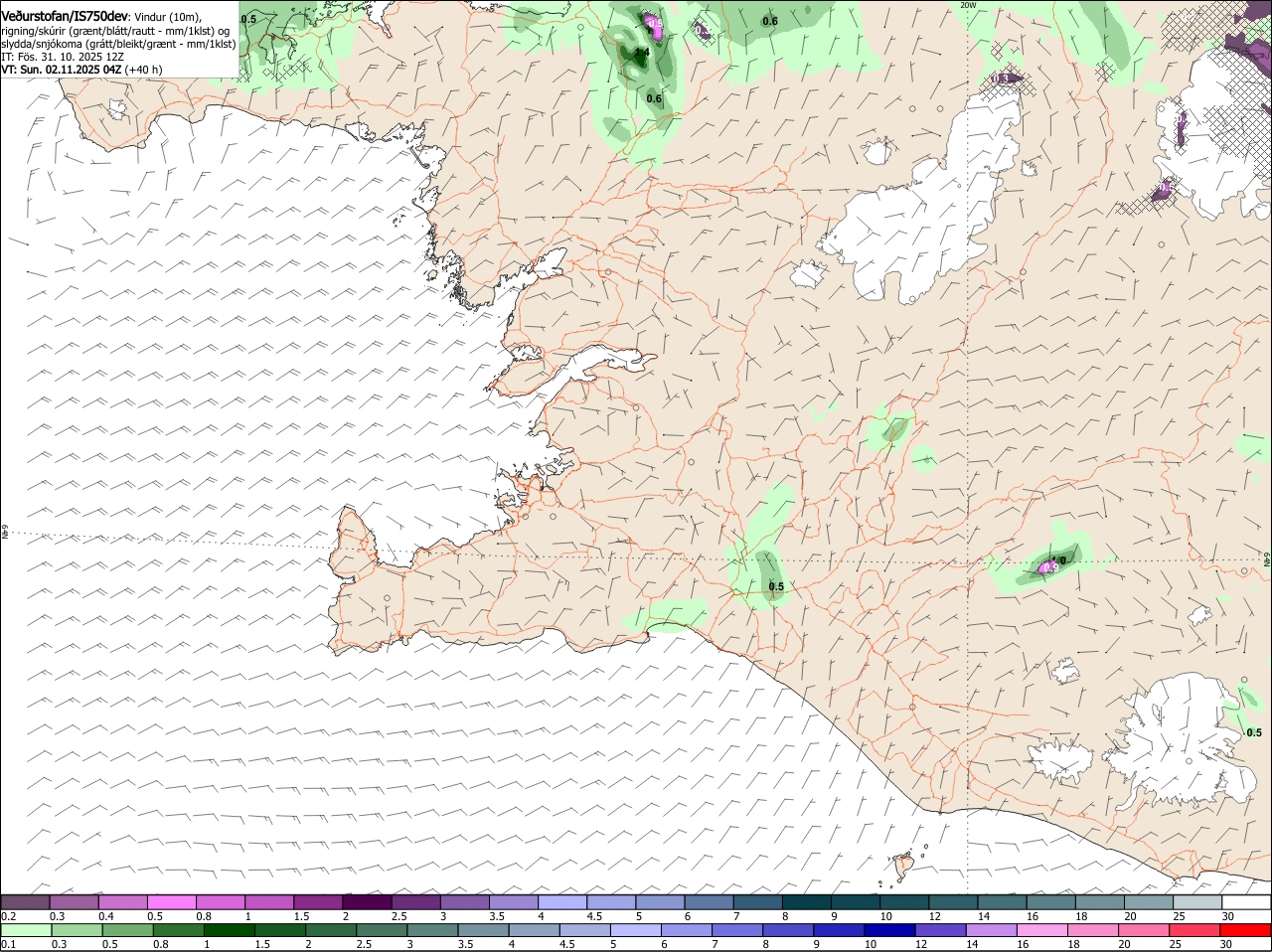Pick the red 25–30 swatch in the rain legend

[1196, 930]
